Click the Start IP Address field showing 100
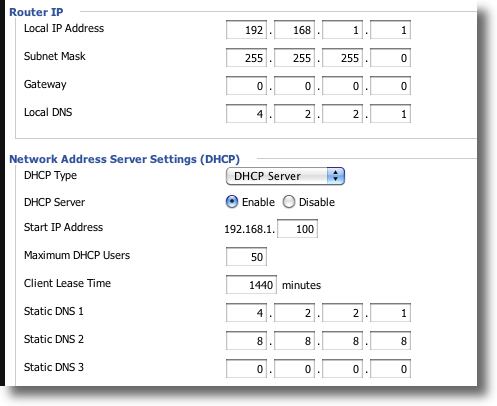The image size is (497, 406). (297, 229)
